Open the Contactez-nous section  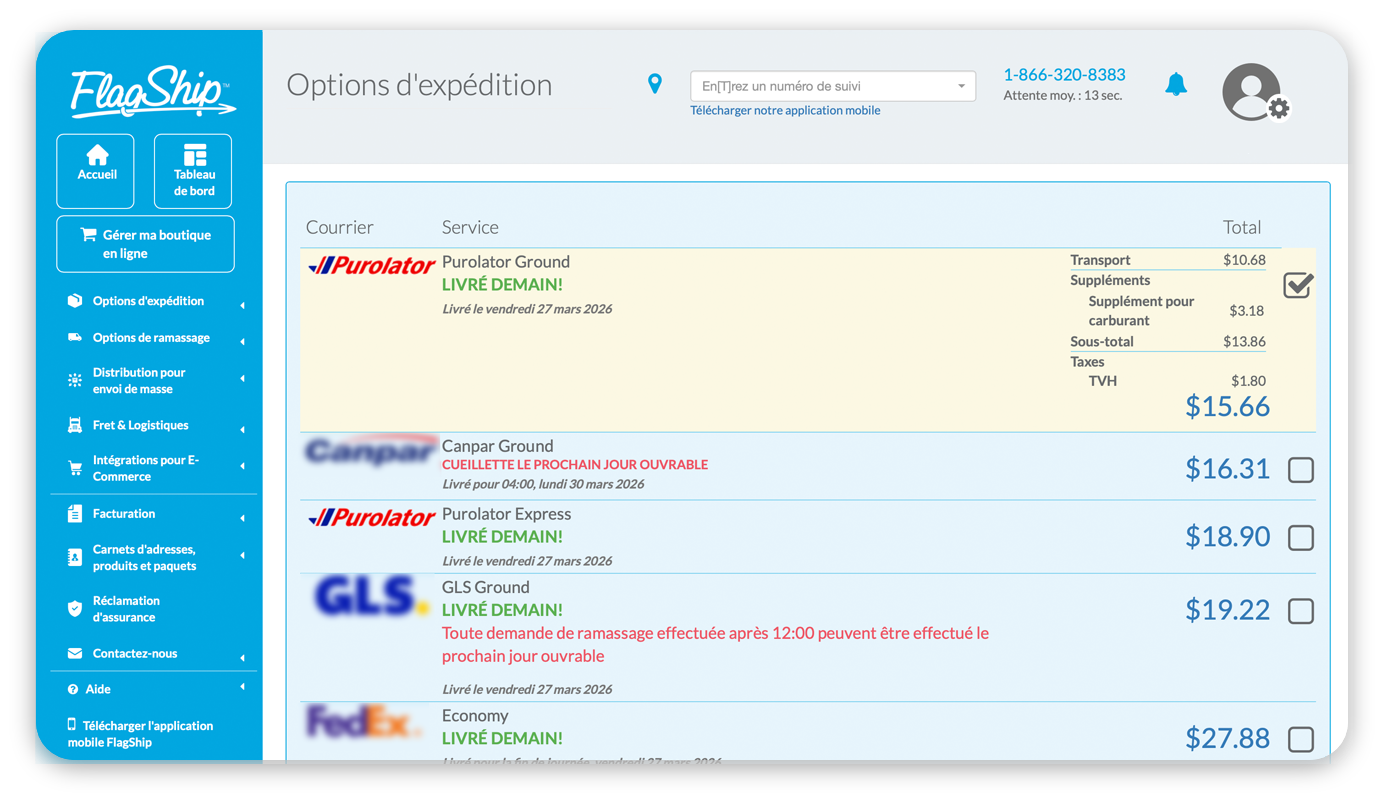coord(130,653)
